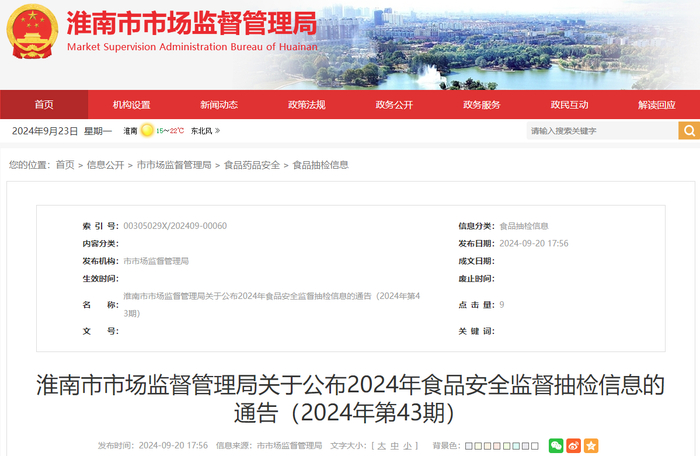Go to 市市场监督管理局 in breadcrumb
700x456 pixels.
(174, 165)
